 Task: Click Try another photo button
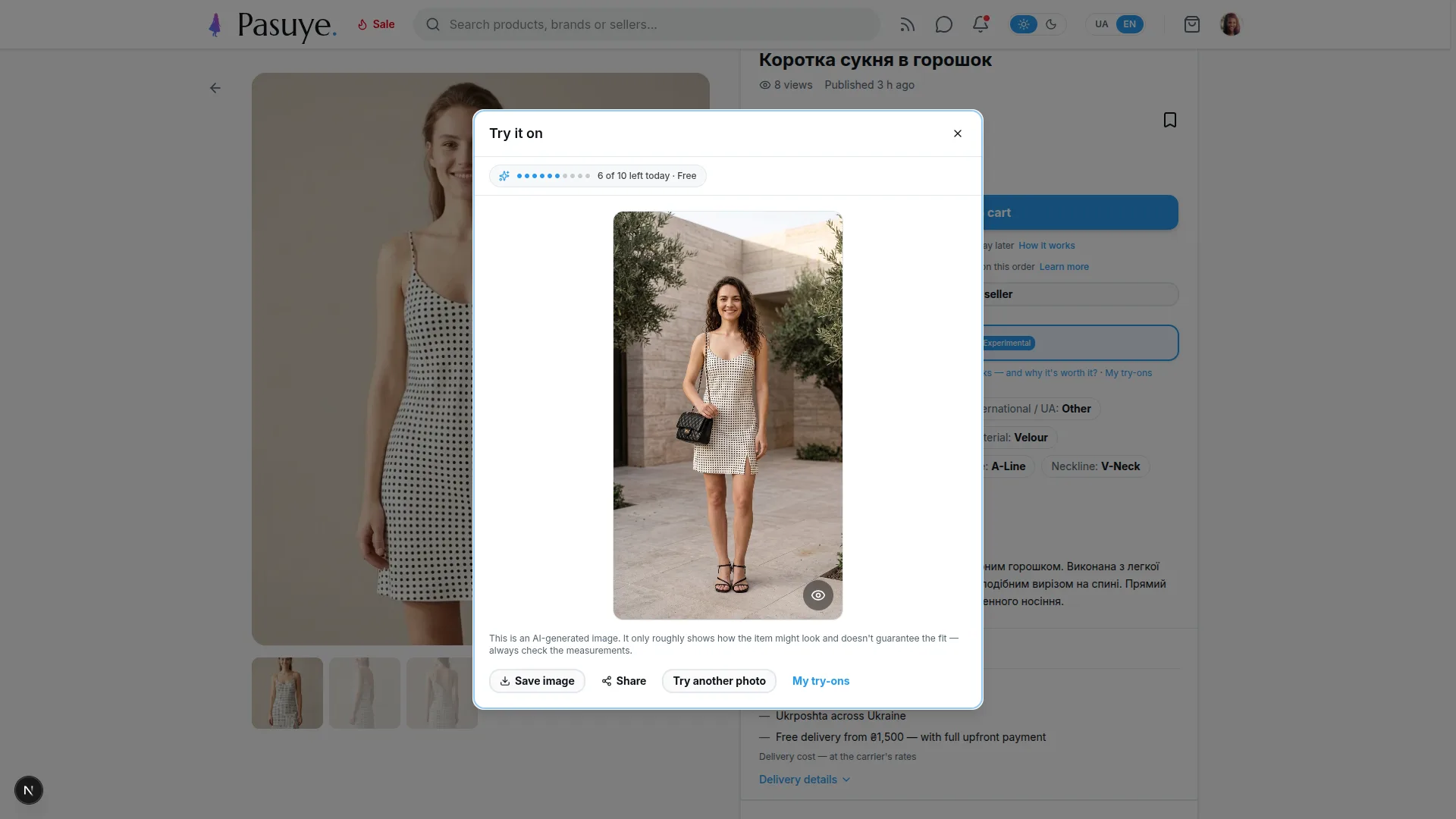click(x=719, y=681)
